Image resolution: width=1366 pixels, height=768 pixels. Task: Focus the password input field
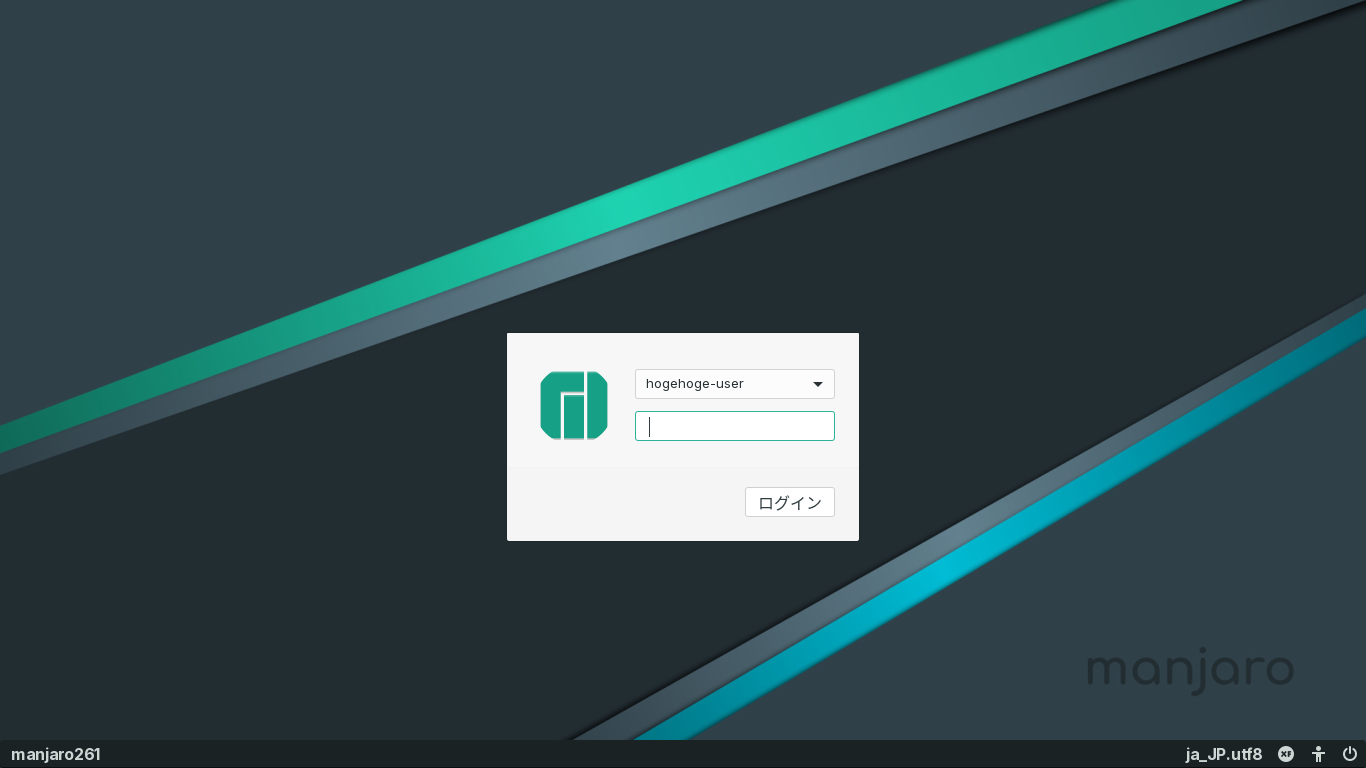(735, 426)
